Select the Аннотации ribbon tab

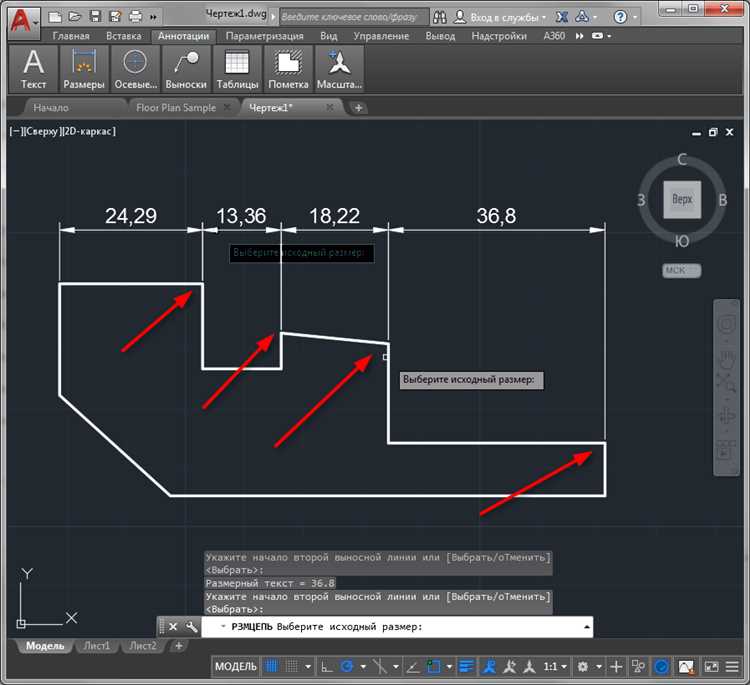point(184,36)
